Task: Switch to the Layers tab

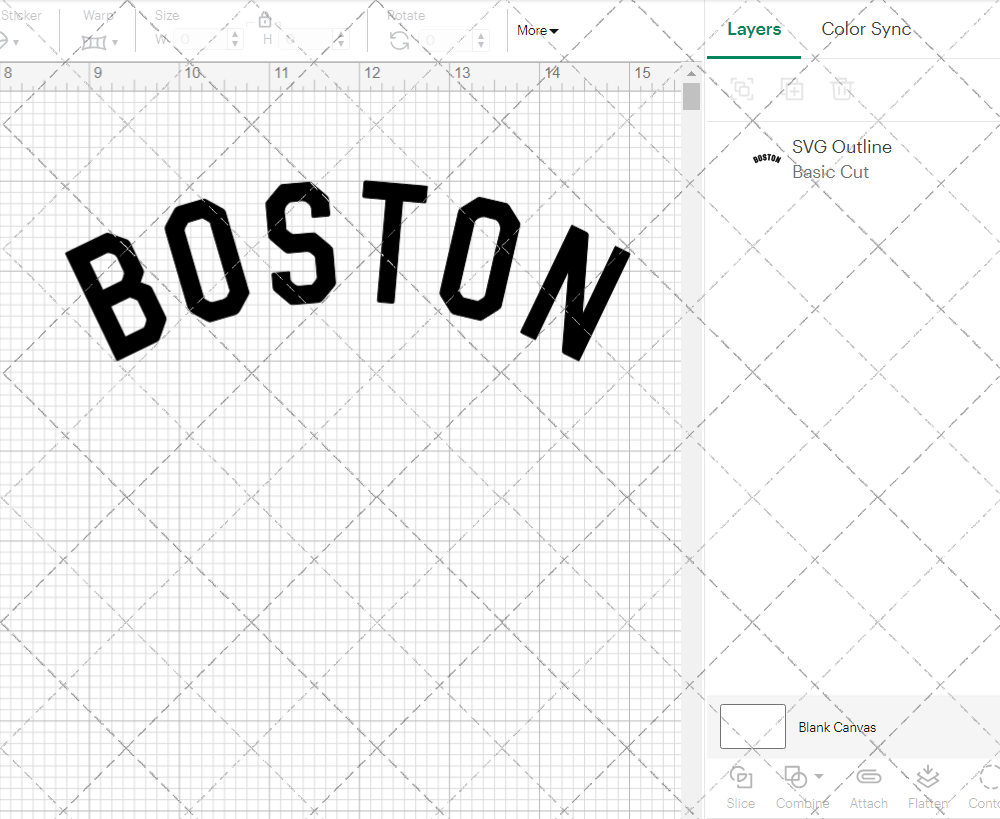Action: coord(754,29)
